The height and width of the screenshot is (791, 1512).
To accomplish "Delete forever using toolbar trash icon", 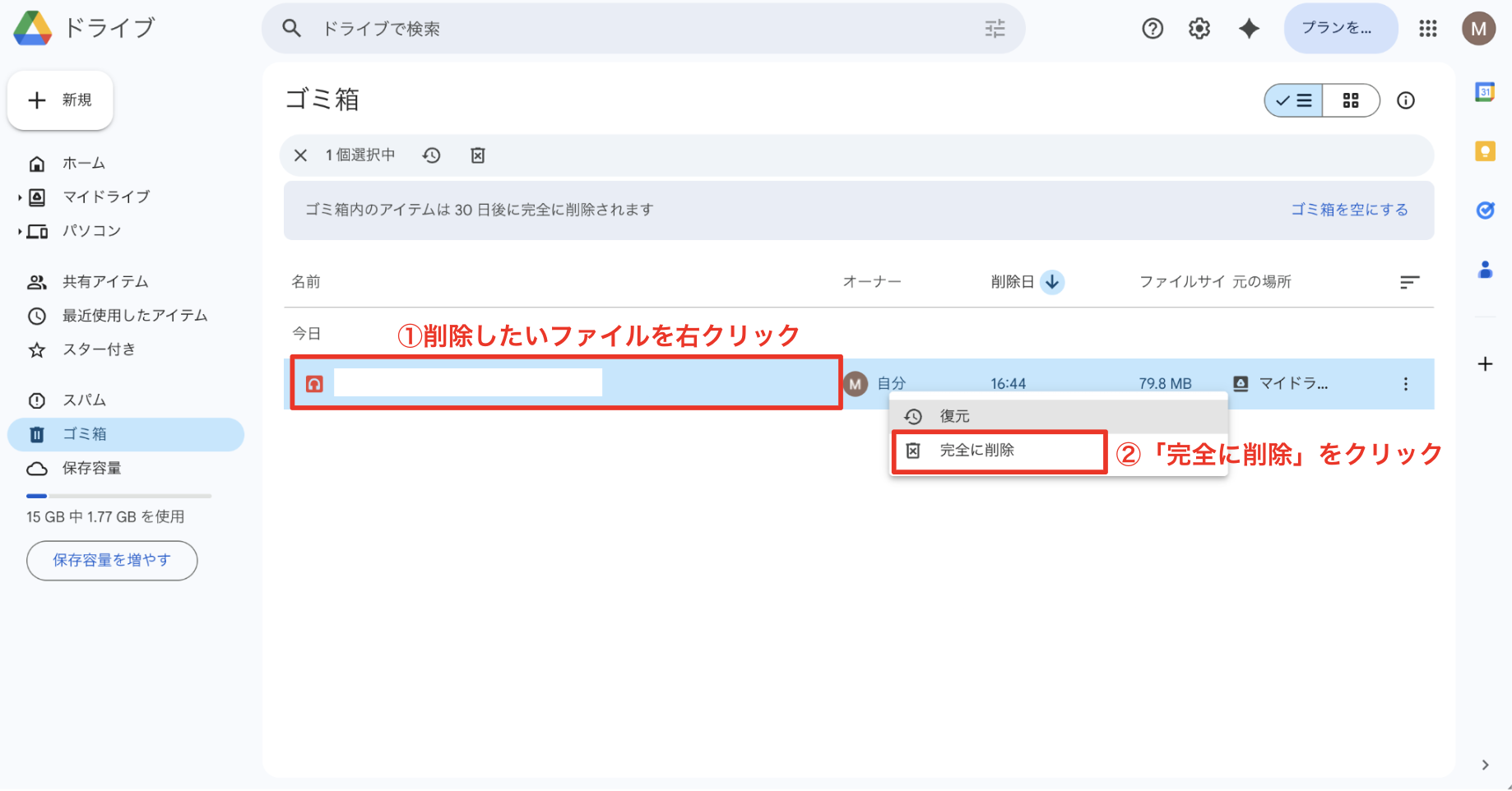I will point(478,155).
